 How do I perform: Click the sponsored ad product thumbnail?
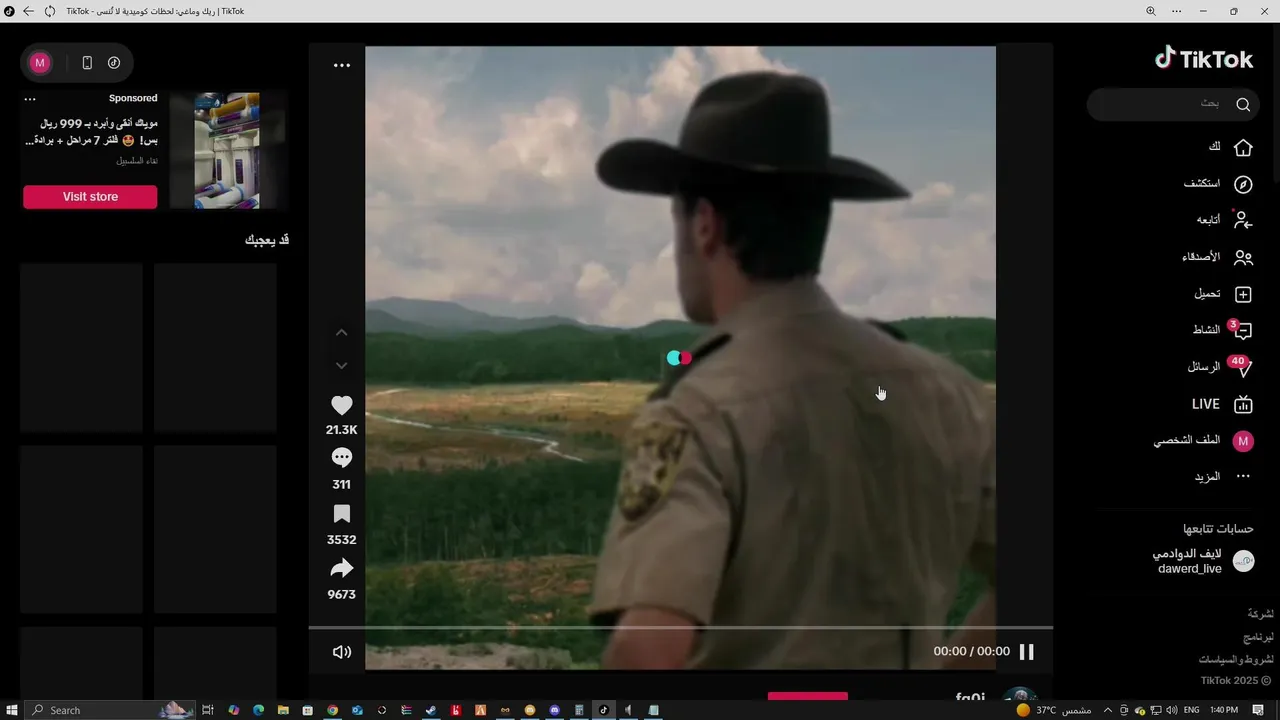click(x=227, y=151)
